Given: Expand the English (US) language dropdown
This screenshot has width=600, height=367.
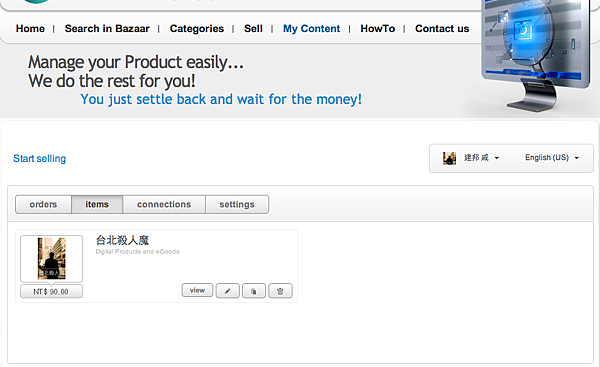Looking at the screenshot, I should [552, 158].
